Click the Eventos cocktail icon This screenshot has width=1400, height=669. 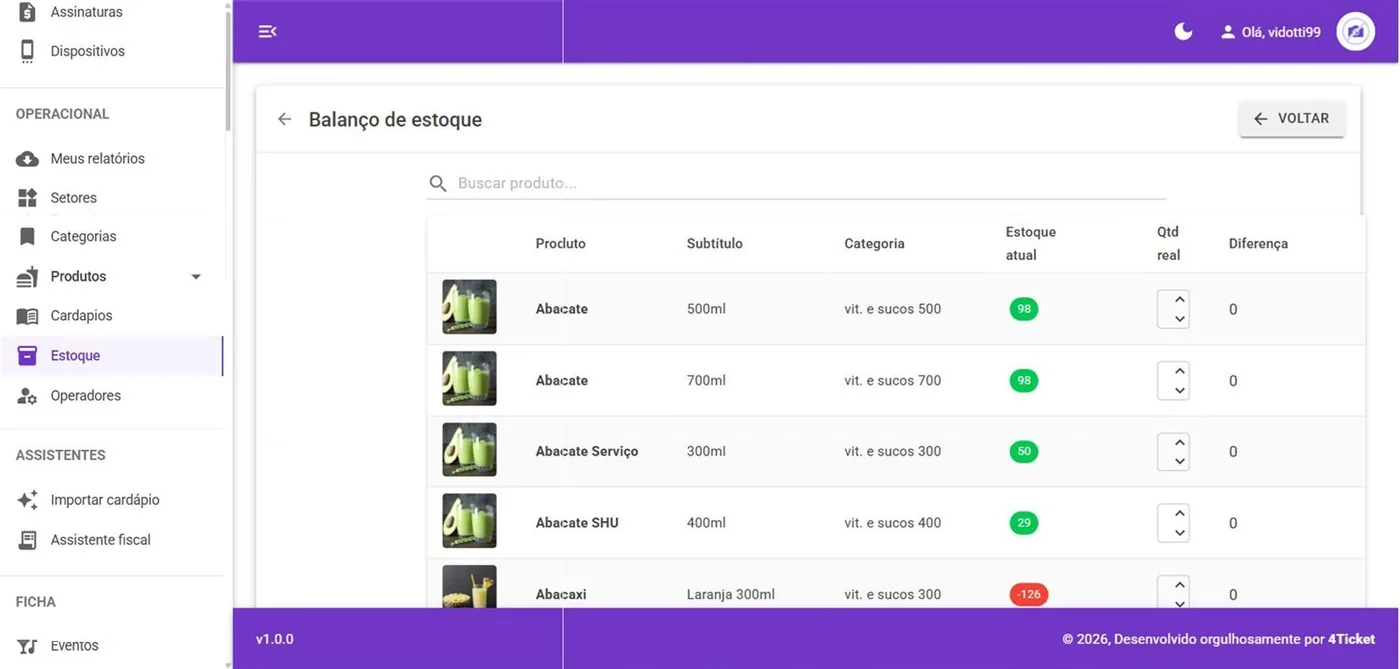click(28, 646)
